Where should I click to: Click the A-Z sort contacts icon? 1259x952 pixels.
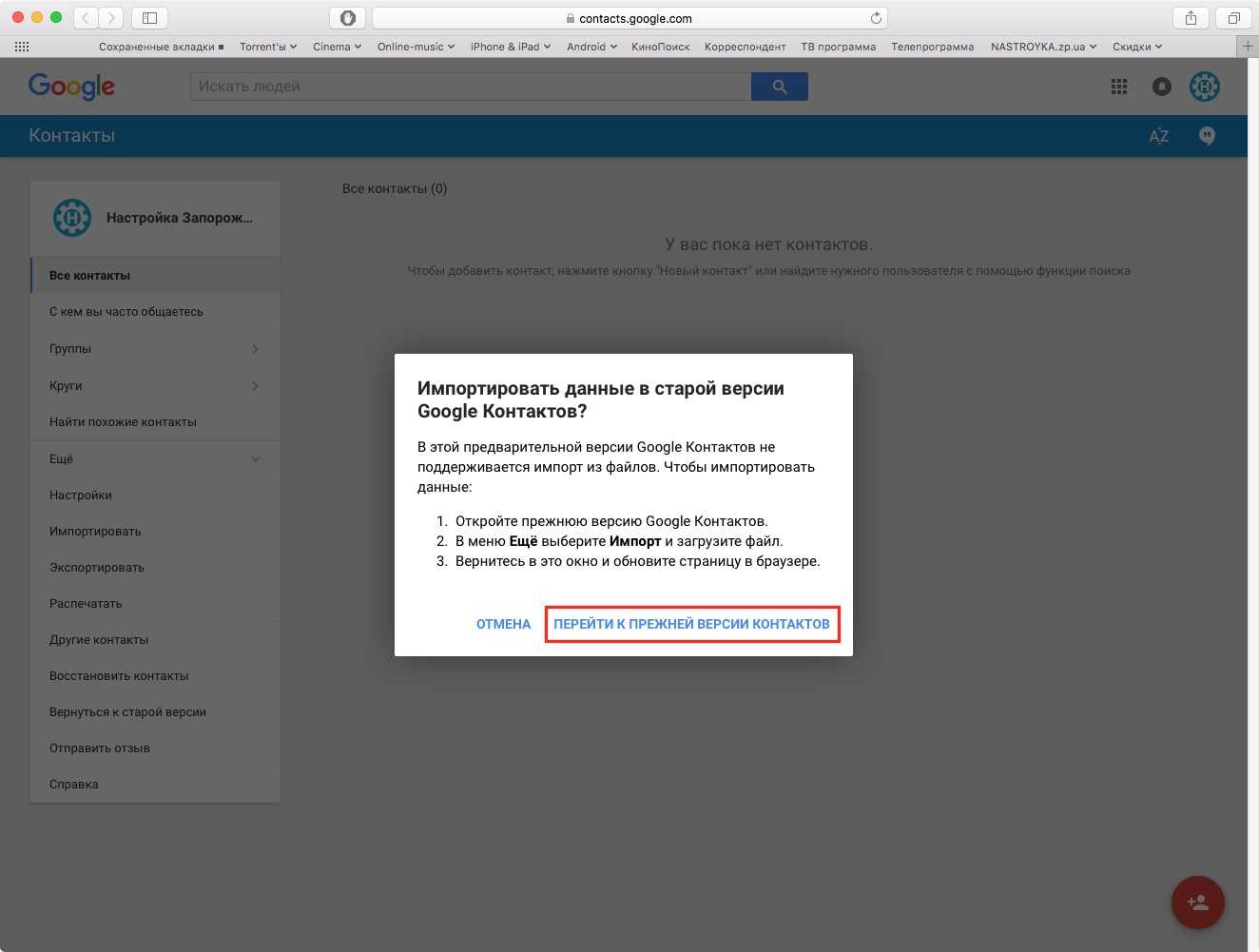coord(1158,136)
